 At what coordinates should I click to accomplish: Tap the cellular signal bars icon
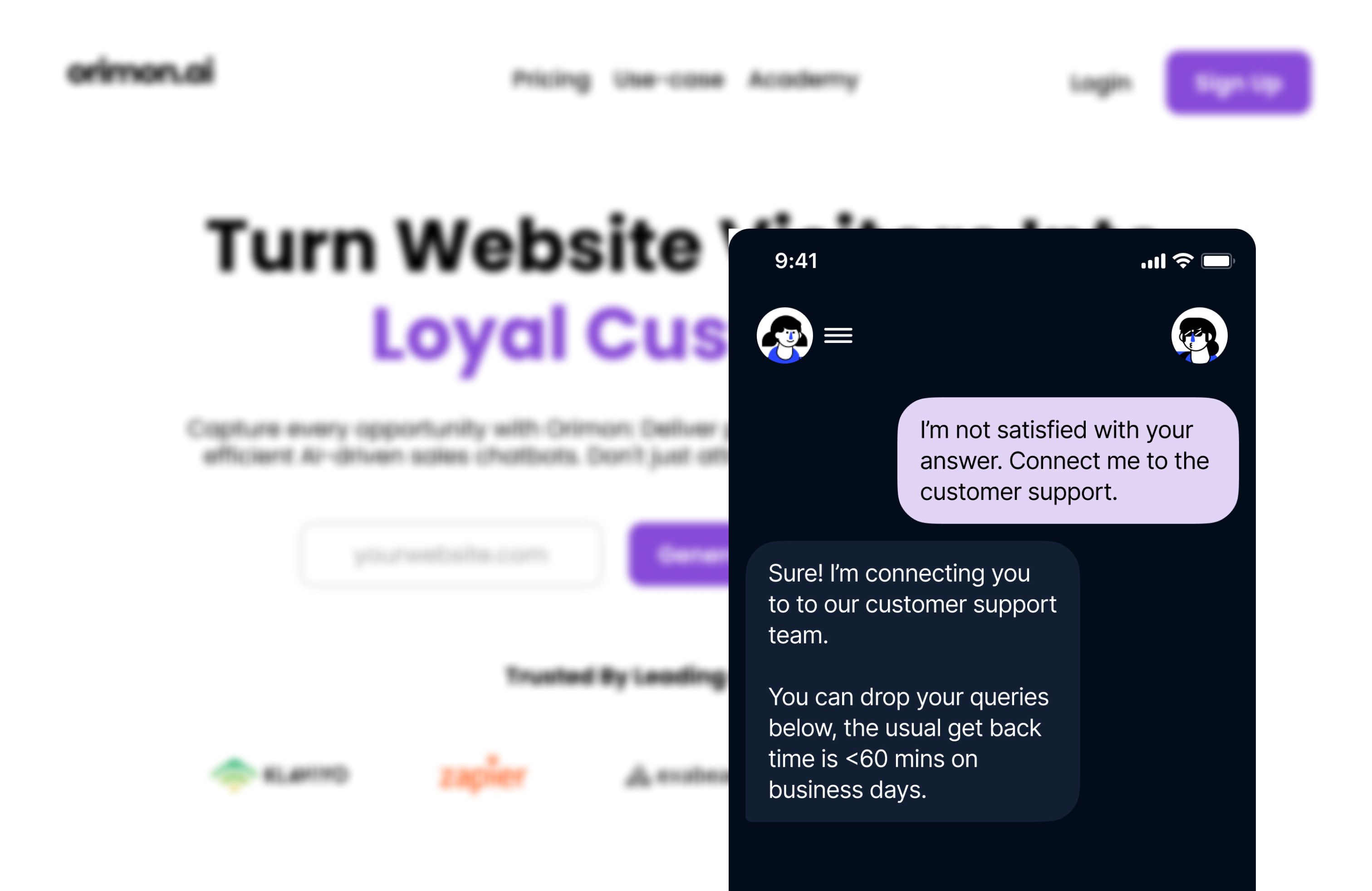1153,262
